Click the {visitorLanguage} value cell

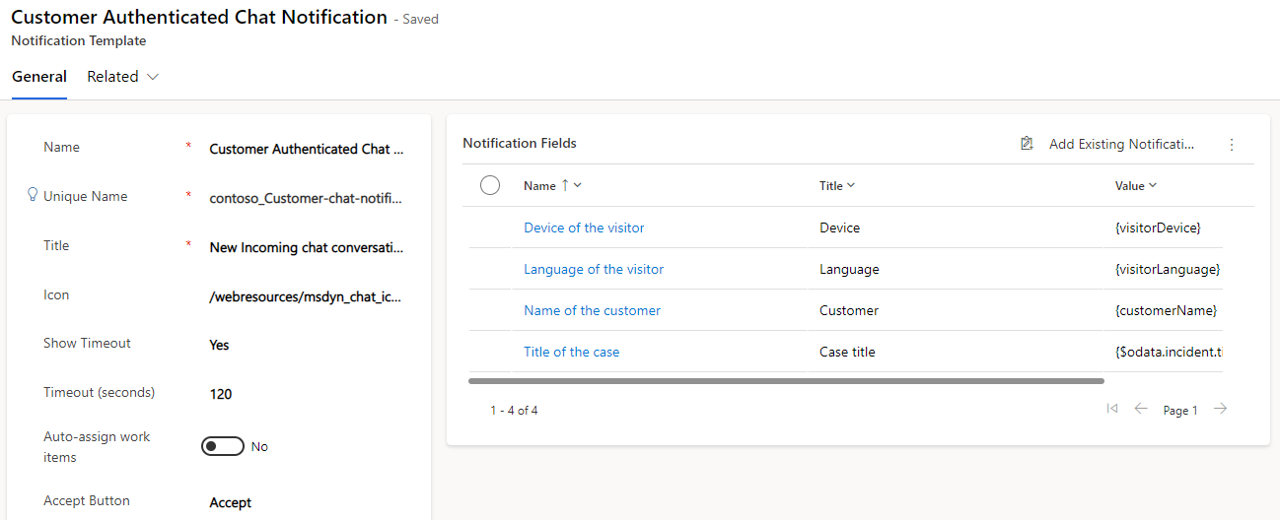pyautogui.click(x=1167, y=269)
